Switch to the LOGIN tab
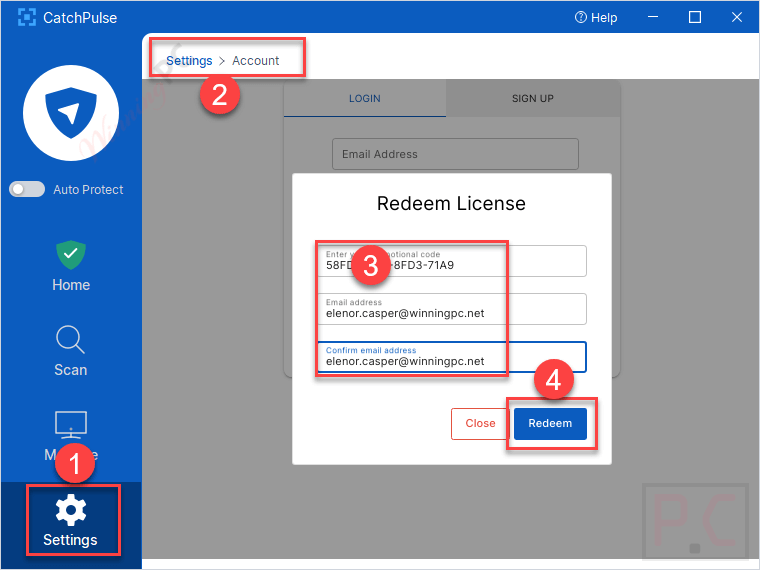The width and height of the screenshot is (760, 570). point(364,98)
